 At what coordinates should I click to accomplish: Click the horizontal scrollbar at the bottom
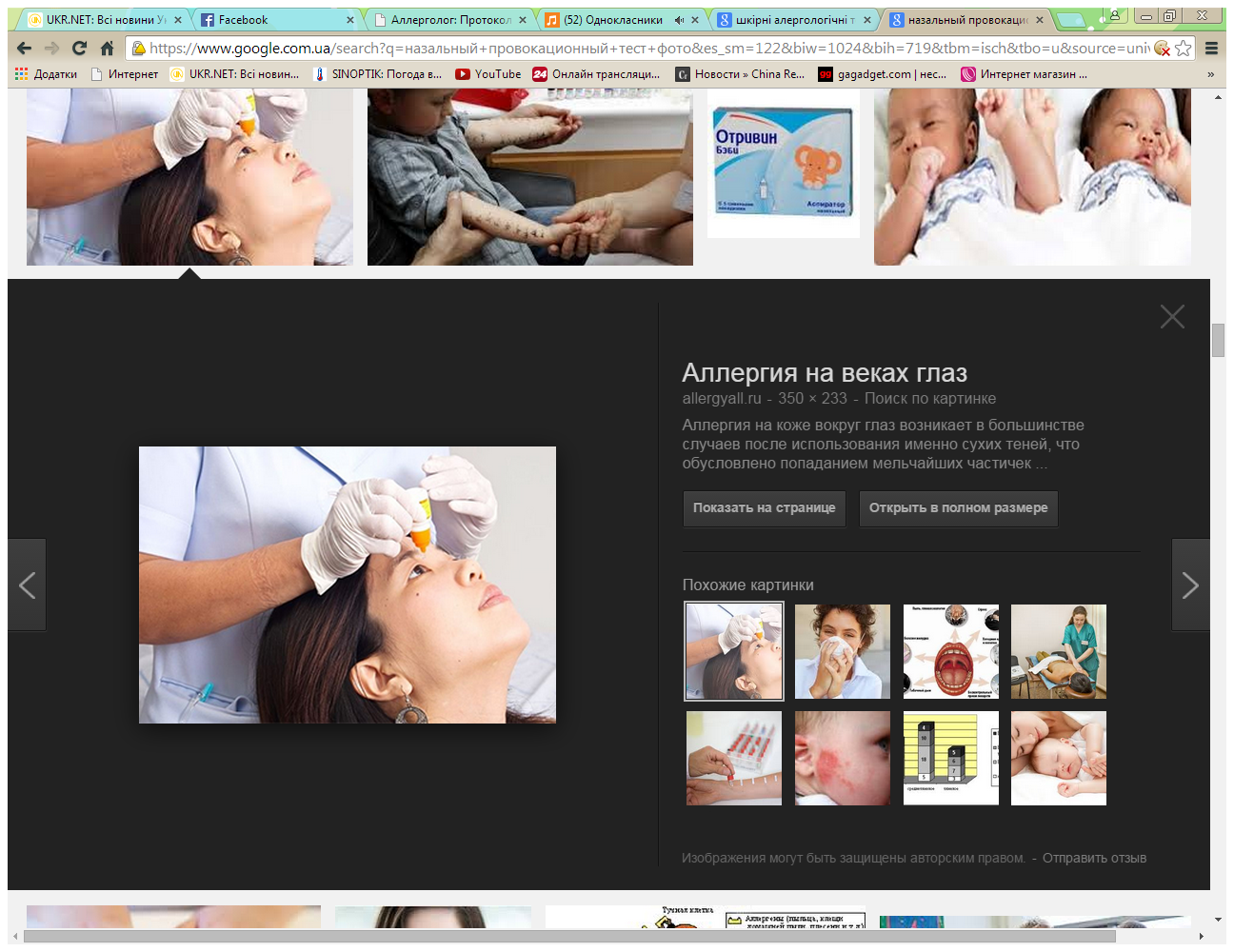coord(569,937)
